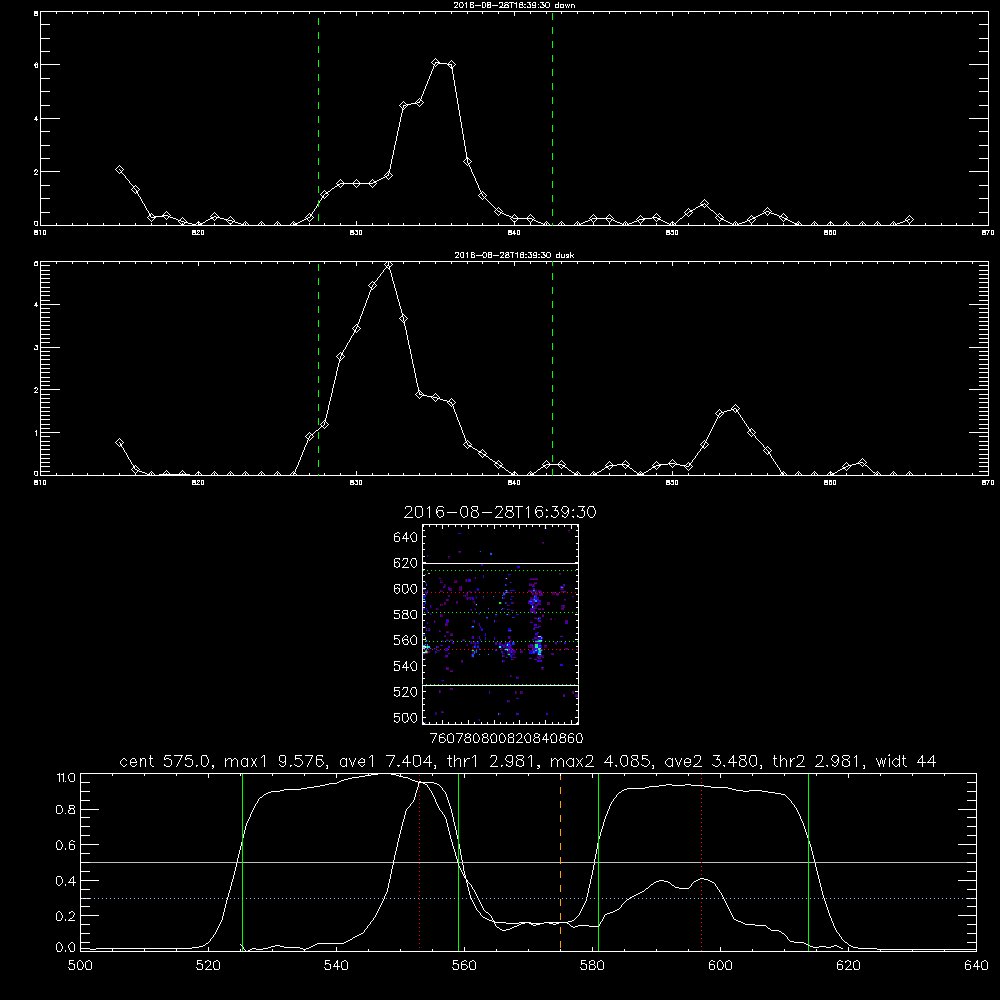
Task: Click the color-coded detector image thumbnail
Action: pos(501,624)
